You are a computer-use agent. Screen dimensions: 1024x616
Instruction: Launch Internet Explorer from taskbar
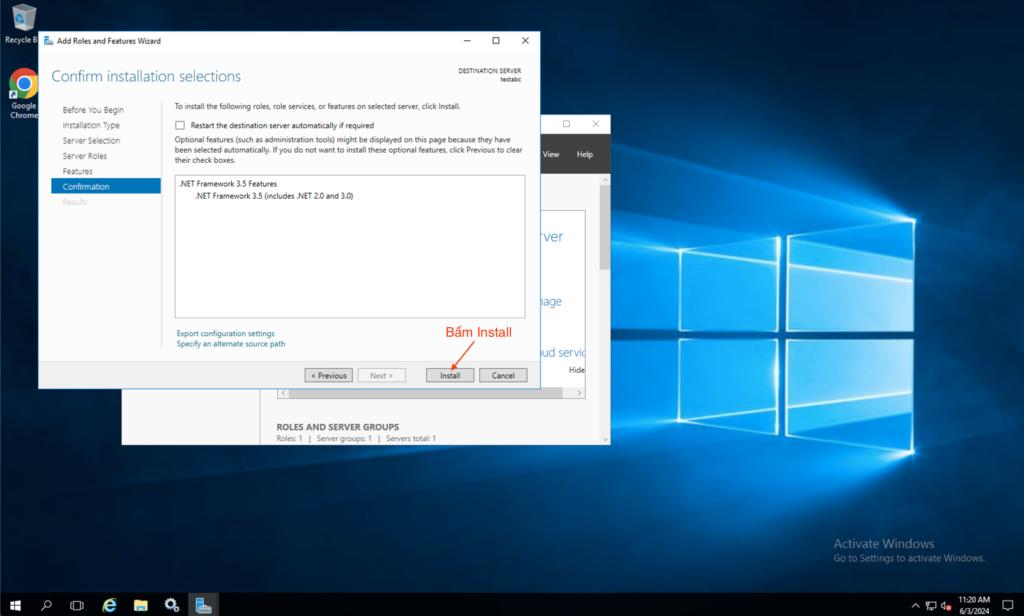pyautogui.click(x=109, y=604)
